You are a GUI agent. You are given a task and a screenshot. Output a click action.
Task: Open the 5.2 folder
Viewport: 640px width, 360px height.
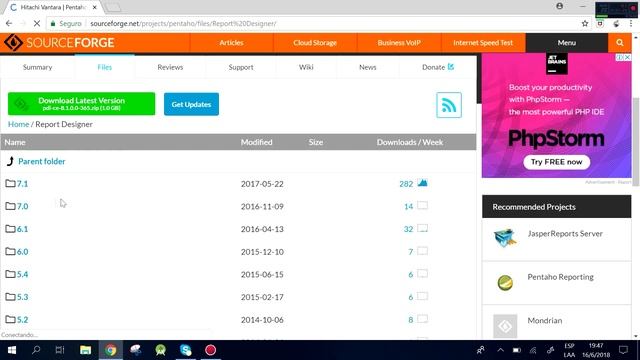tap(22, 320)
